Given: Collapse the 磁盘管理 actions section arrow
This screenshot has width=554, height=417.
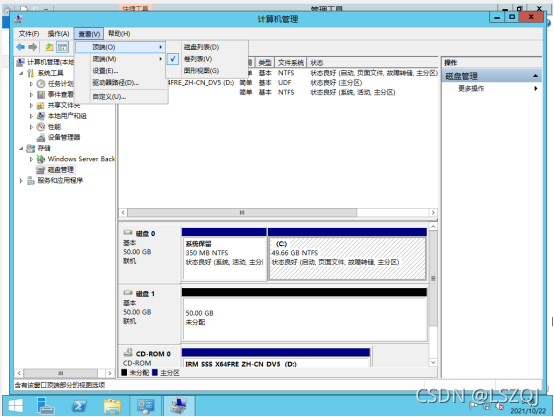Looking at the screenshot, I should (535, 76).
